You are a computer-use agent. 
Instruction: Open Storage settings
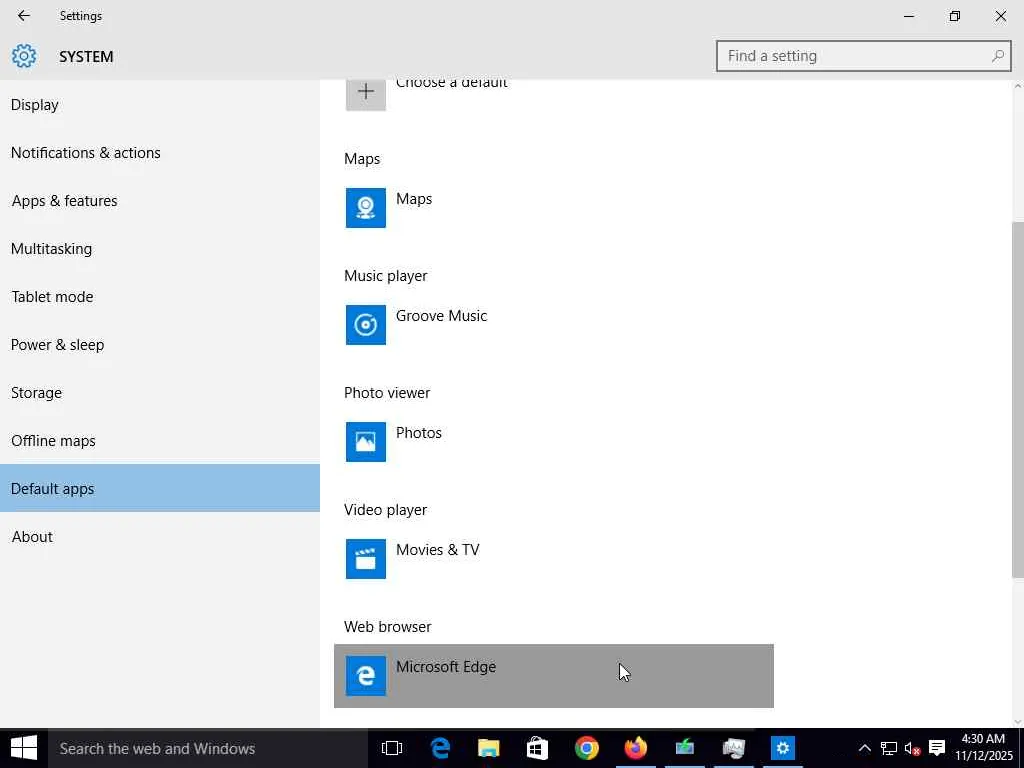pyautogui.click(x=160, y=392)
